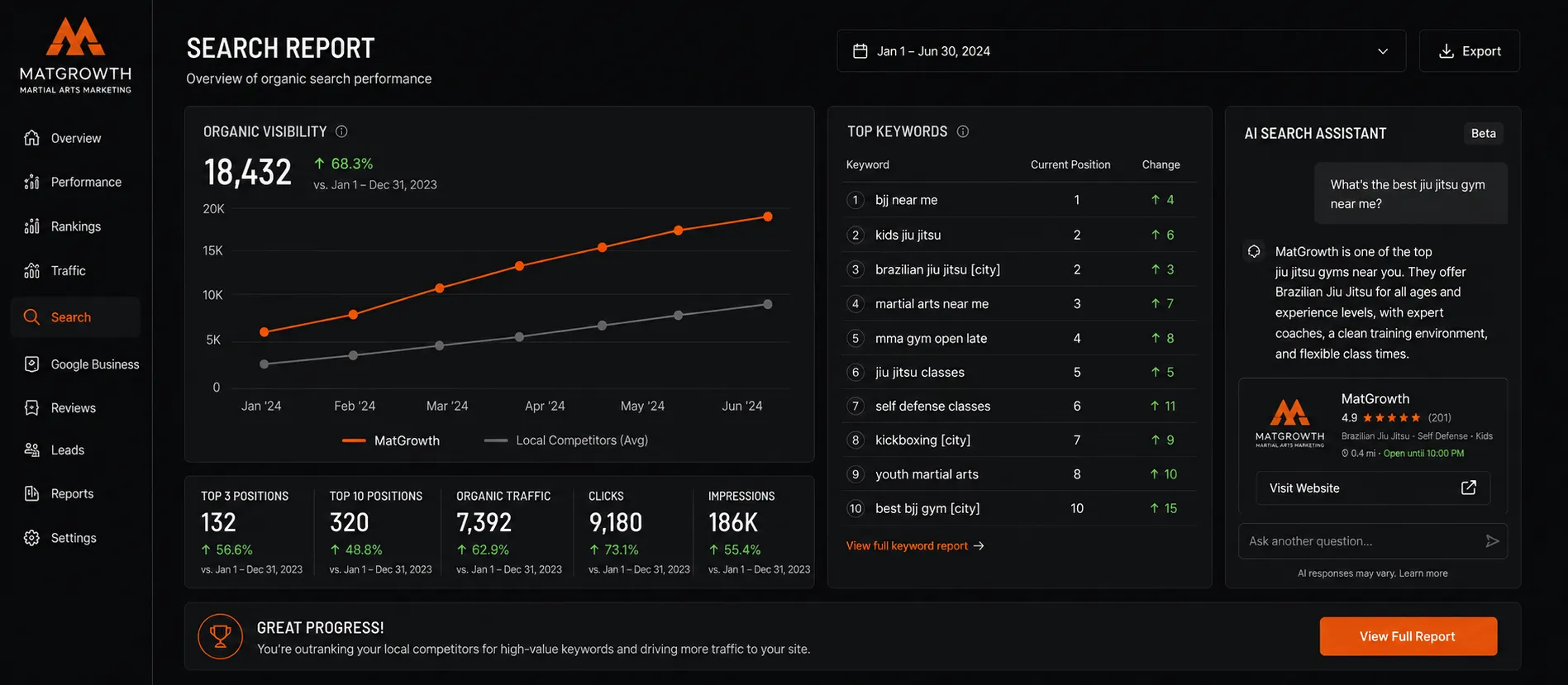Screen dimensions: 1568x685
Task: Click the location pin next to 0.4 mi
Action: 1345,454
